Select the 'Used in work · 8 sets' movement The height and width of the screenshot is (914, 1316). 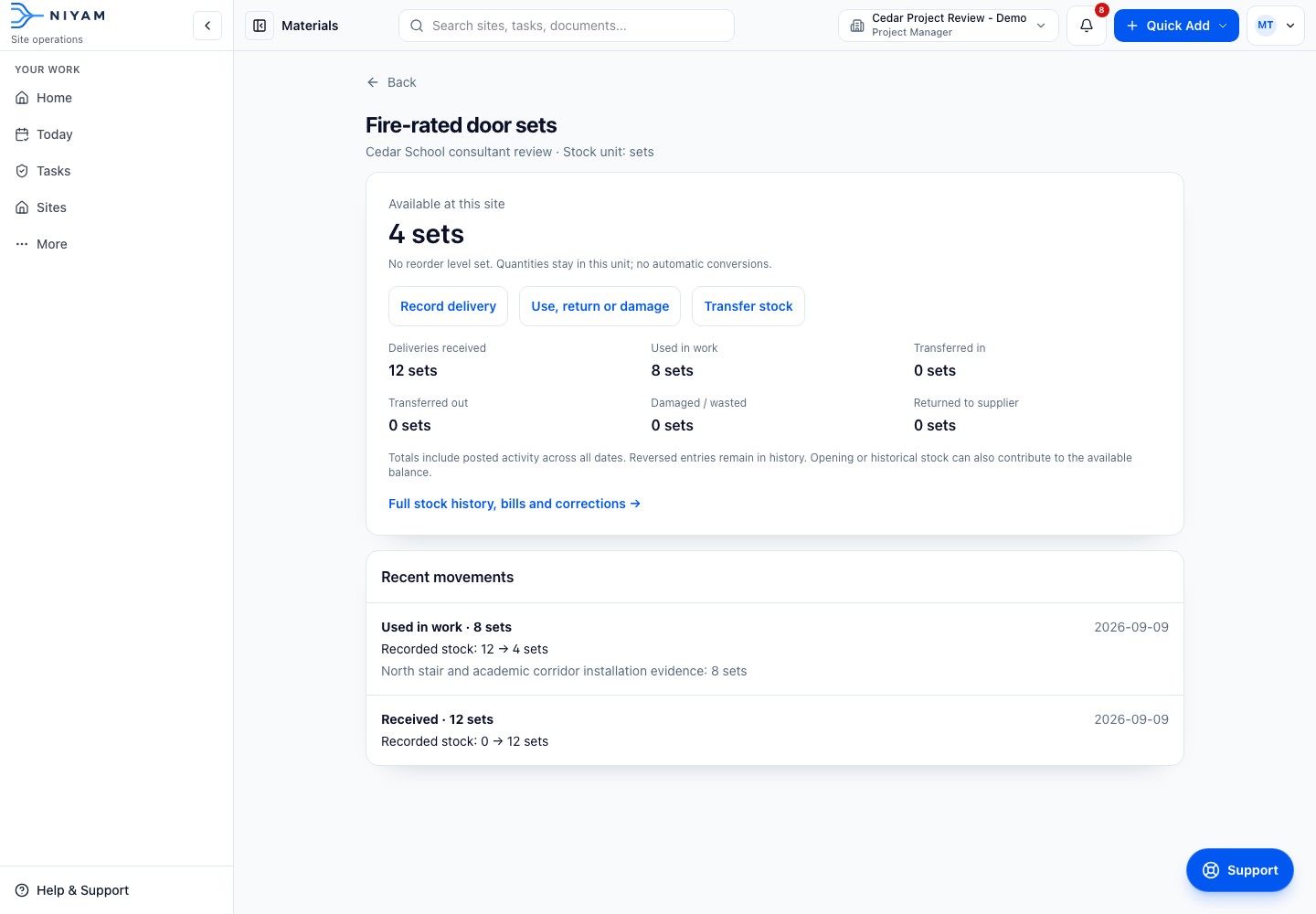[775, 649]
